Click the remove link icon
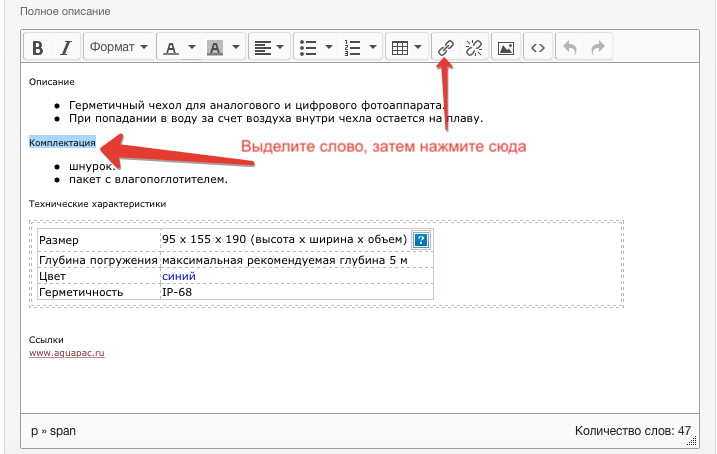This screenshot has width=717, height=454. pos(474,47)
